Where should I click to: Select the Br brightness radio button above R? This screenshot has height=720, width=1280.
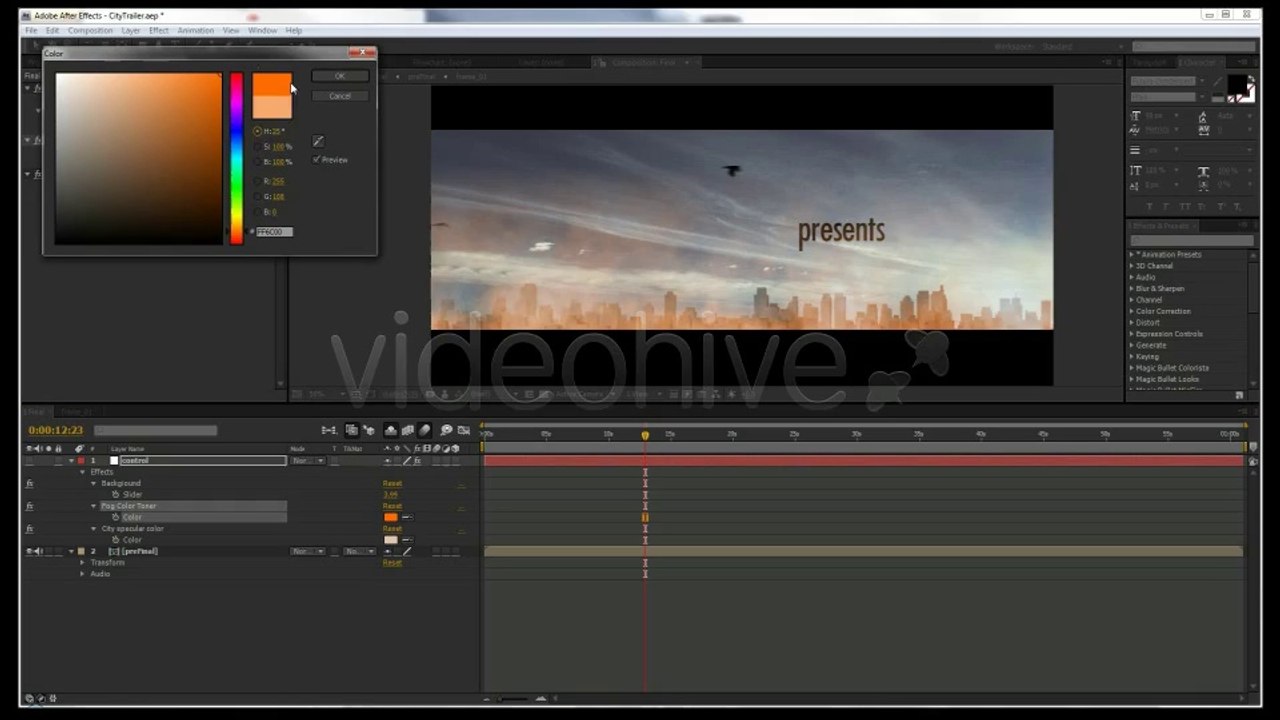click(x=257, y=161)
